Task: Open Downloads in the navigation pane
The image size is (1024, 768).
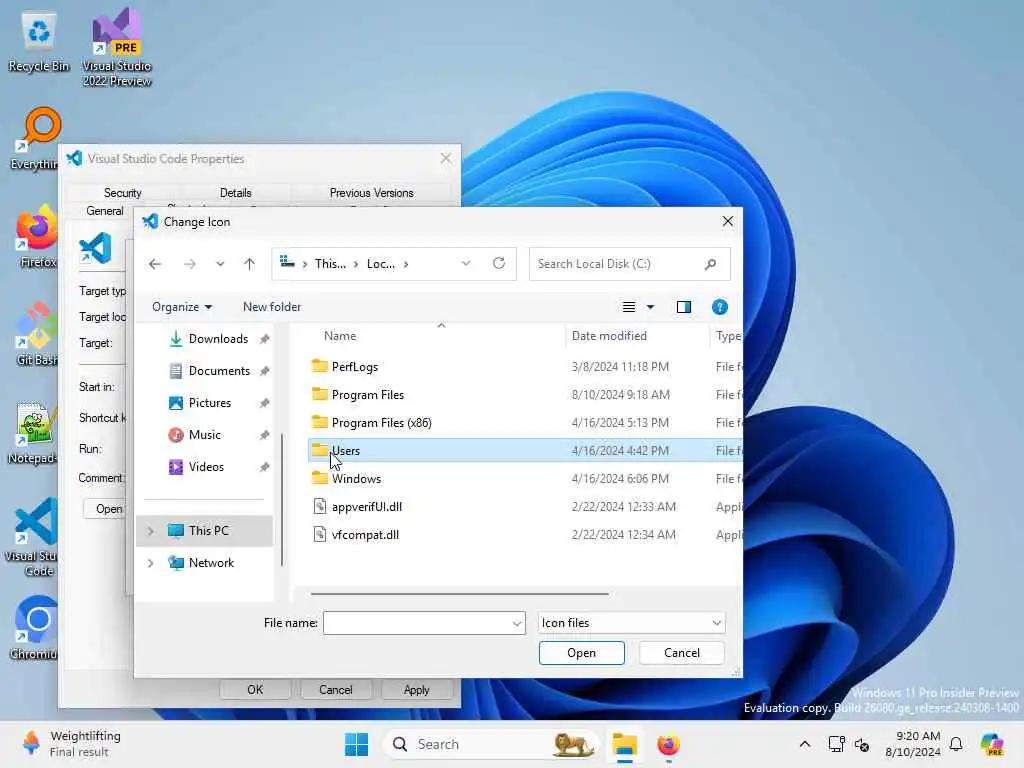Action: (218, 339)
